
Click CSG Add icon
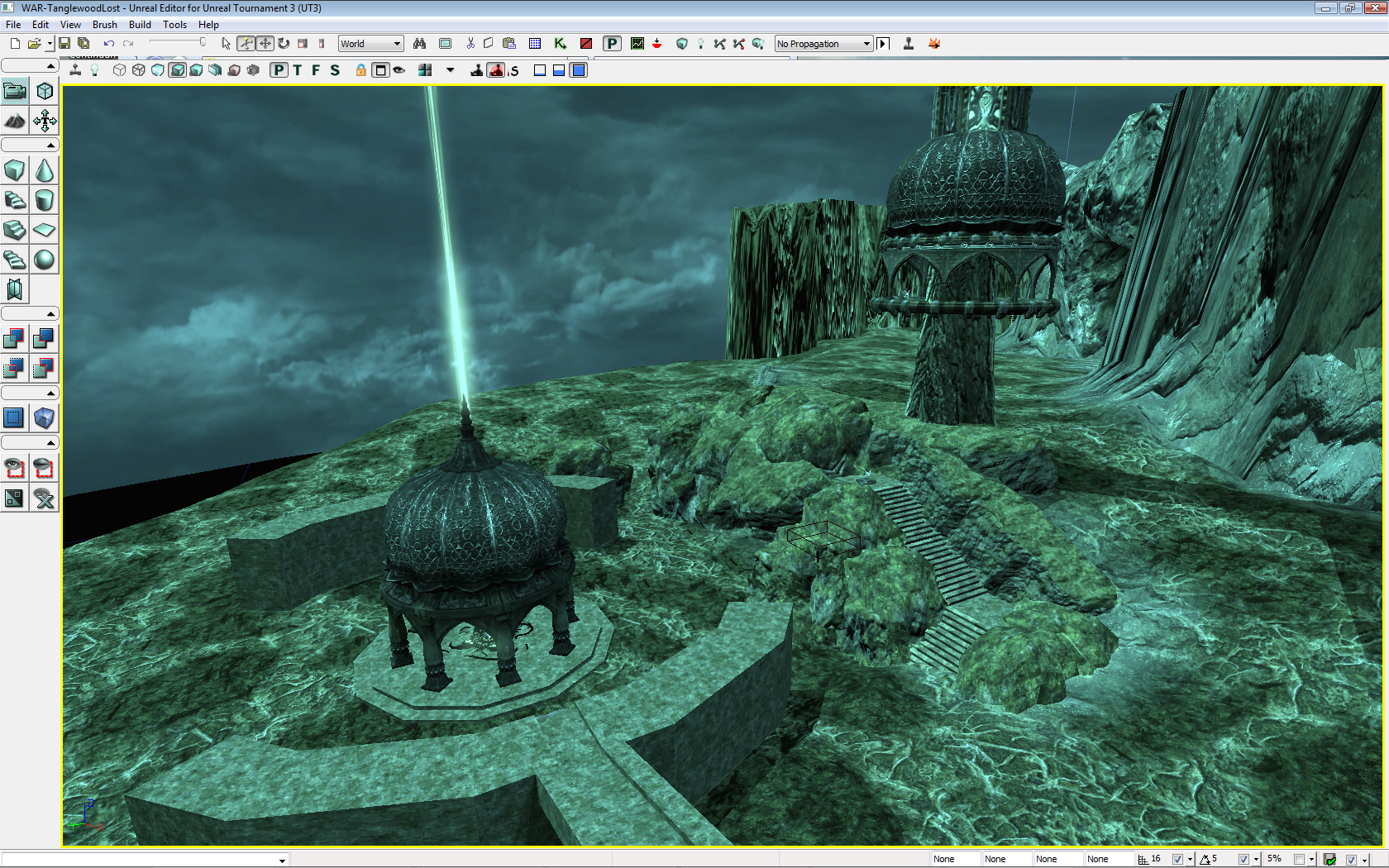coord(15,339)
